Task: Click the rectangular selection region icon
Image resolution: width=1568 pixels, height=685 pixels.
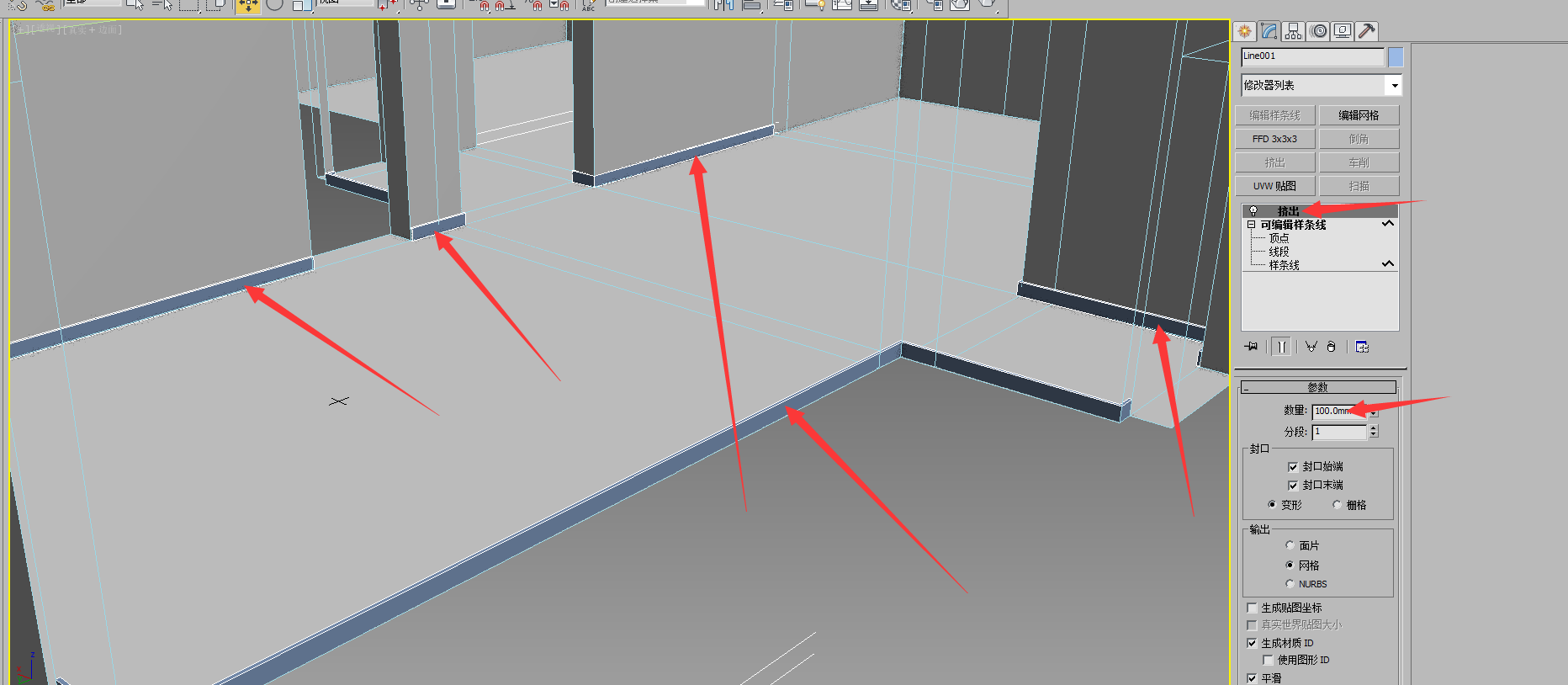Action: point(189,4)
